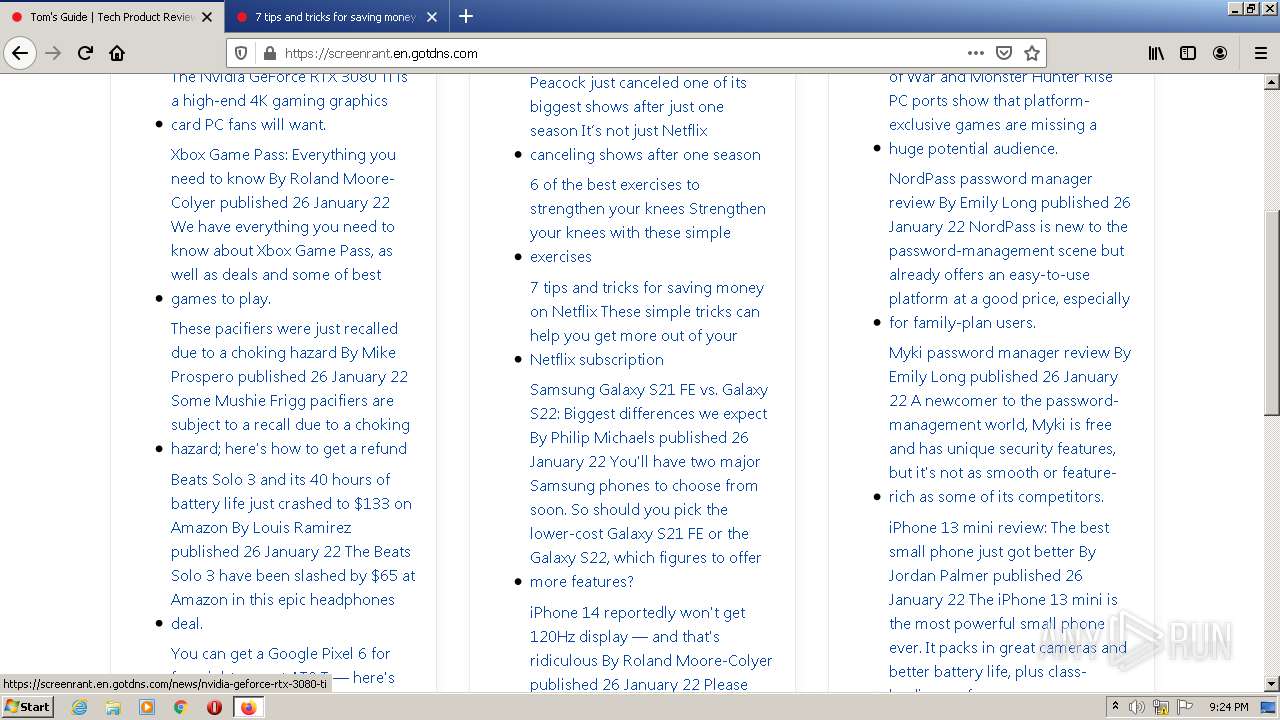Image resolution: width=1280 pixels, height=720 pixels.
Task: Open a new tab
Action: pos(466,16)
